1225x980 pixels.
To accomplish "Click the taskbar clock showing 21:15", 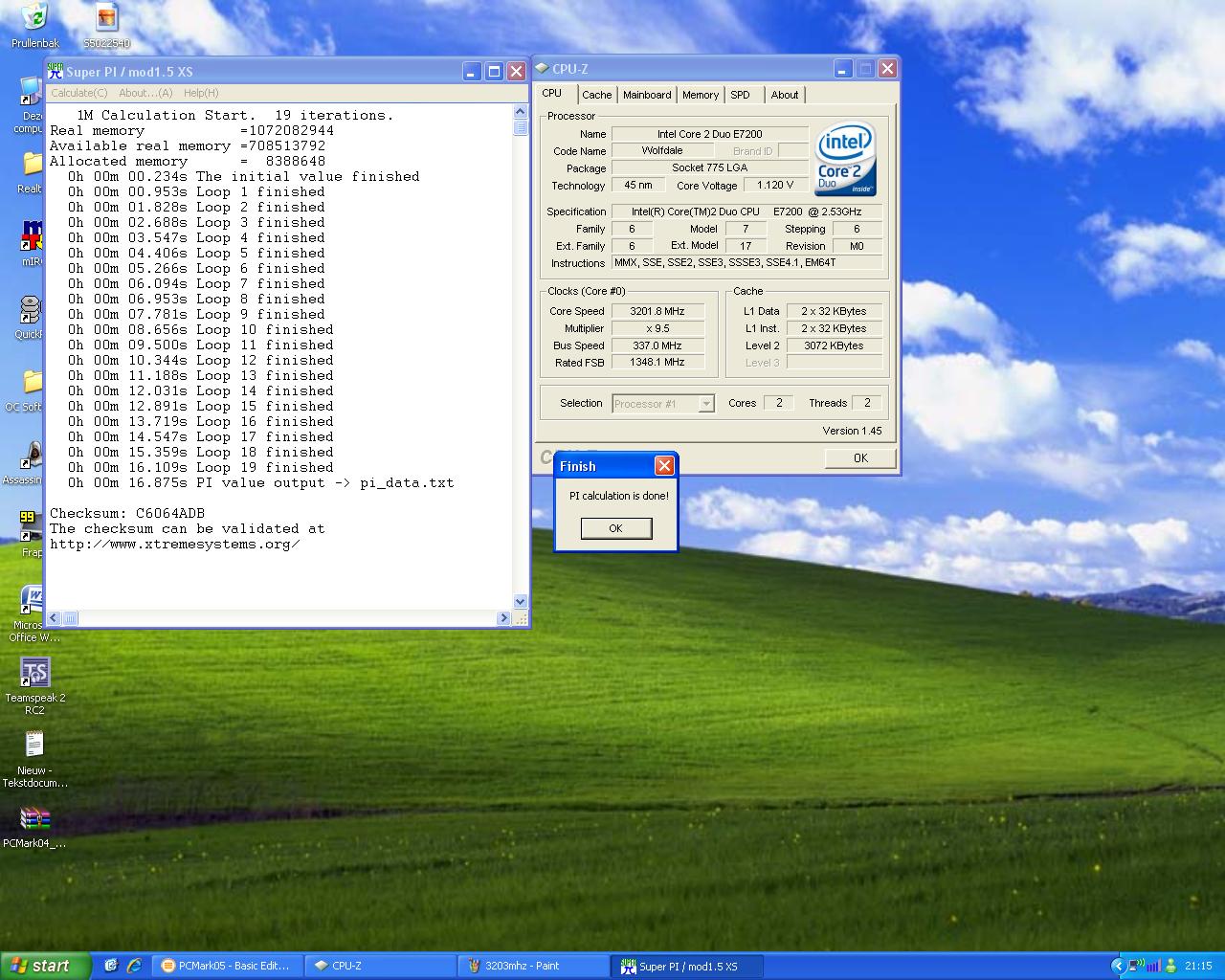I will tap(1199, 966).
